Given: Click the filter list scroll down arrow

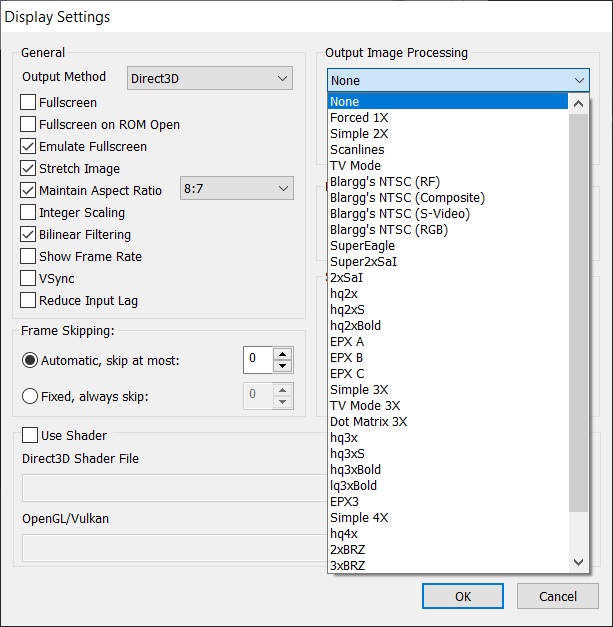Looking at the screenshot, I should coord(578,562).
